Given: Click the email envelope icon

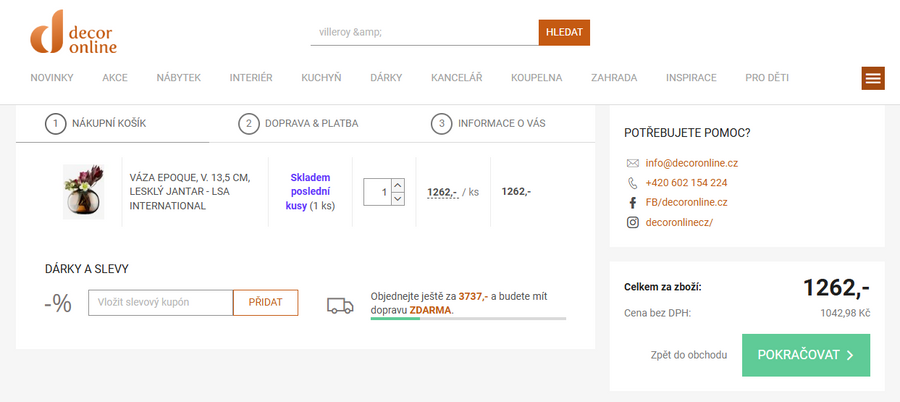Looking at the screenshot, I should pyautogui.click(x=632, y=162).
